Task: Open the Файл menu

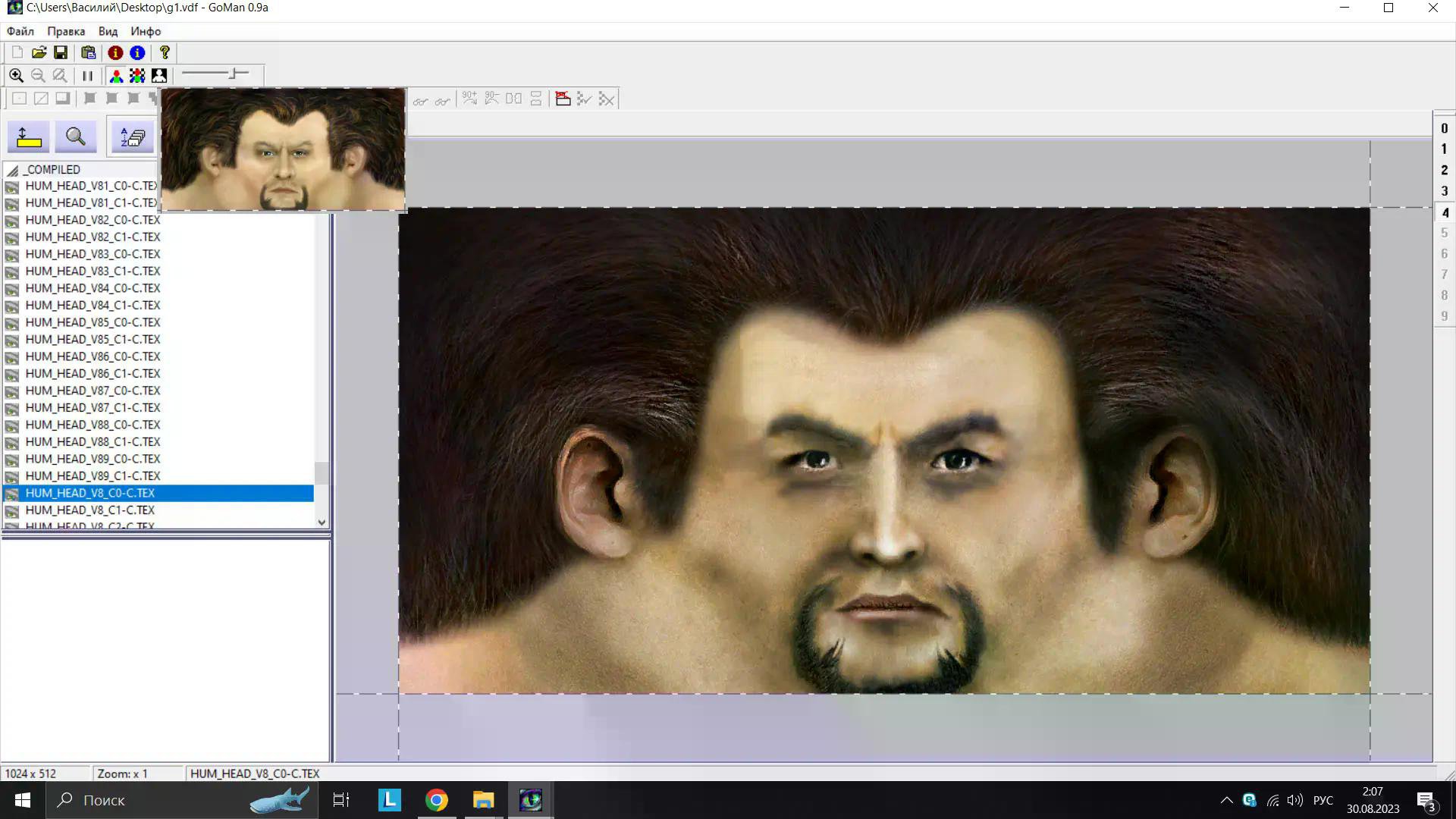Action: point(20,31)
